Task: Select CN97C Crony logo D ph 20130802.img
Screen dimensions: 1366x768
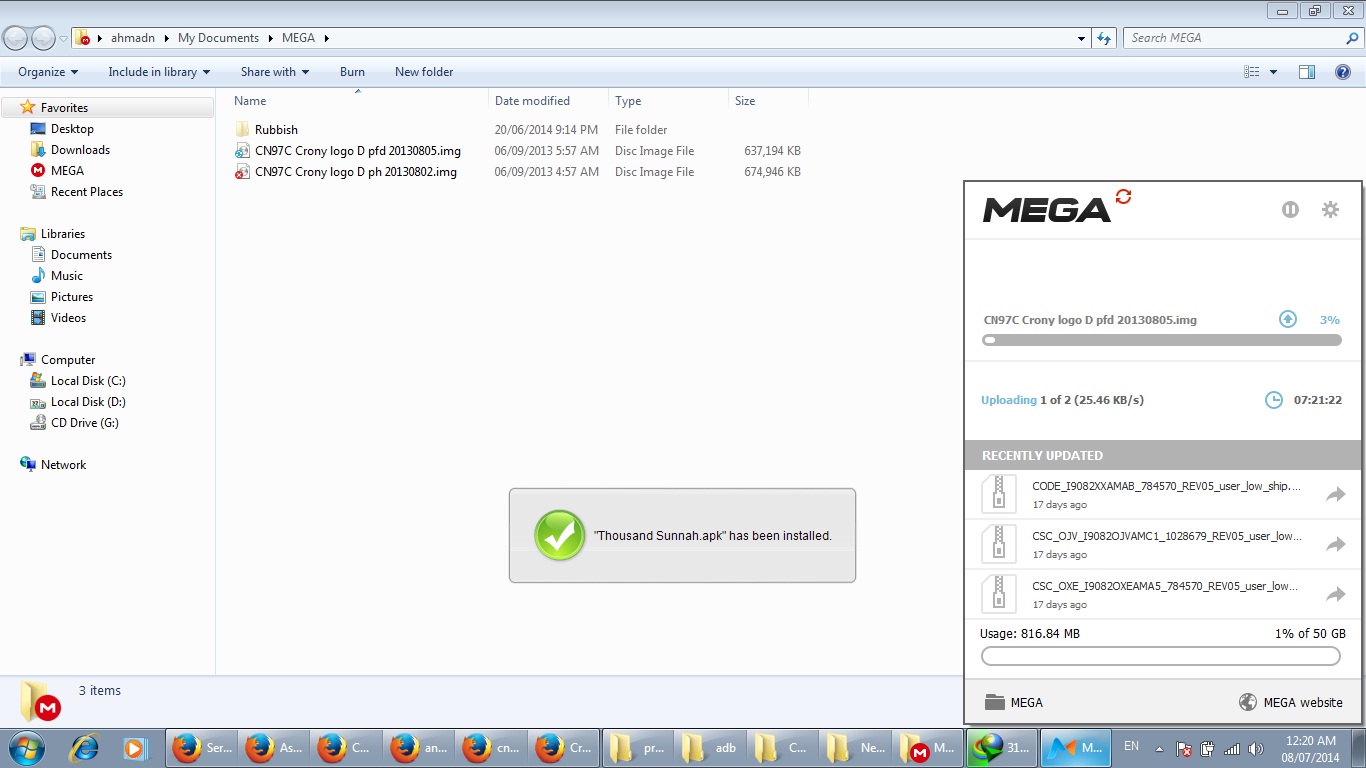Action: 355,172
